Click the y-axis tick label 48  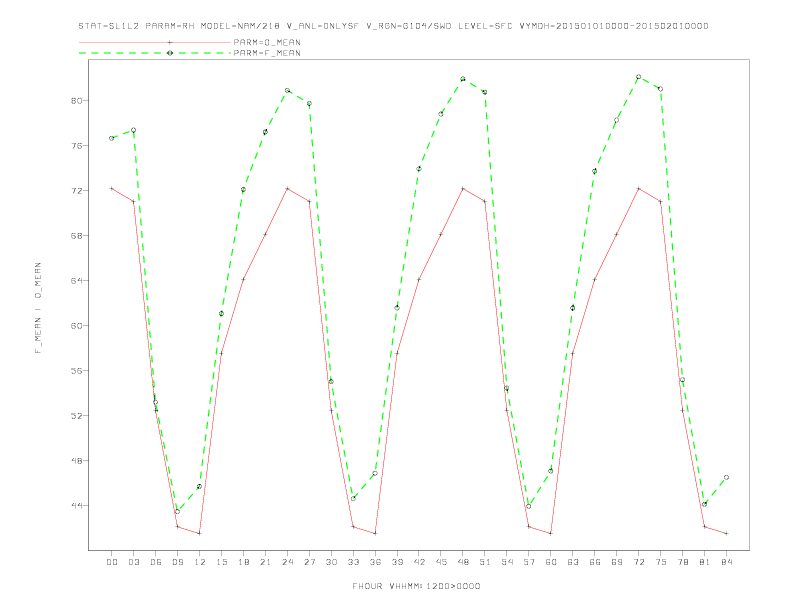pos(76,461)
